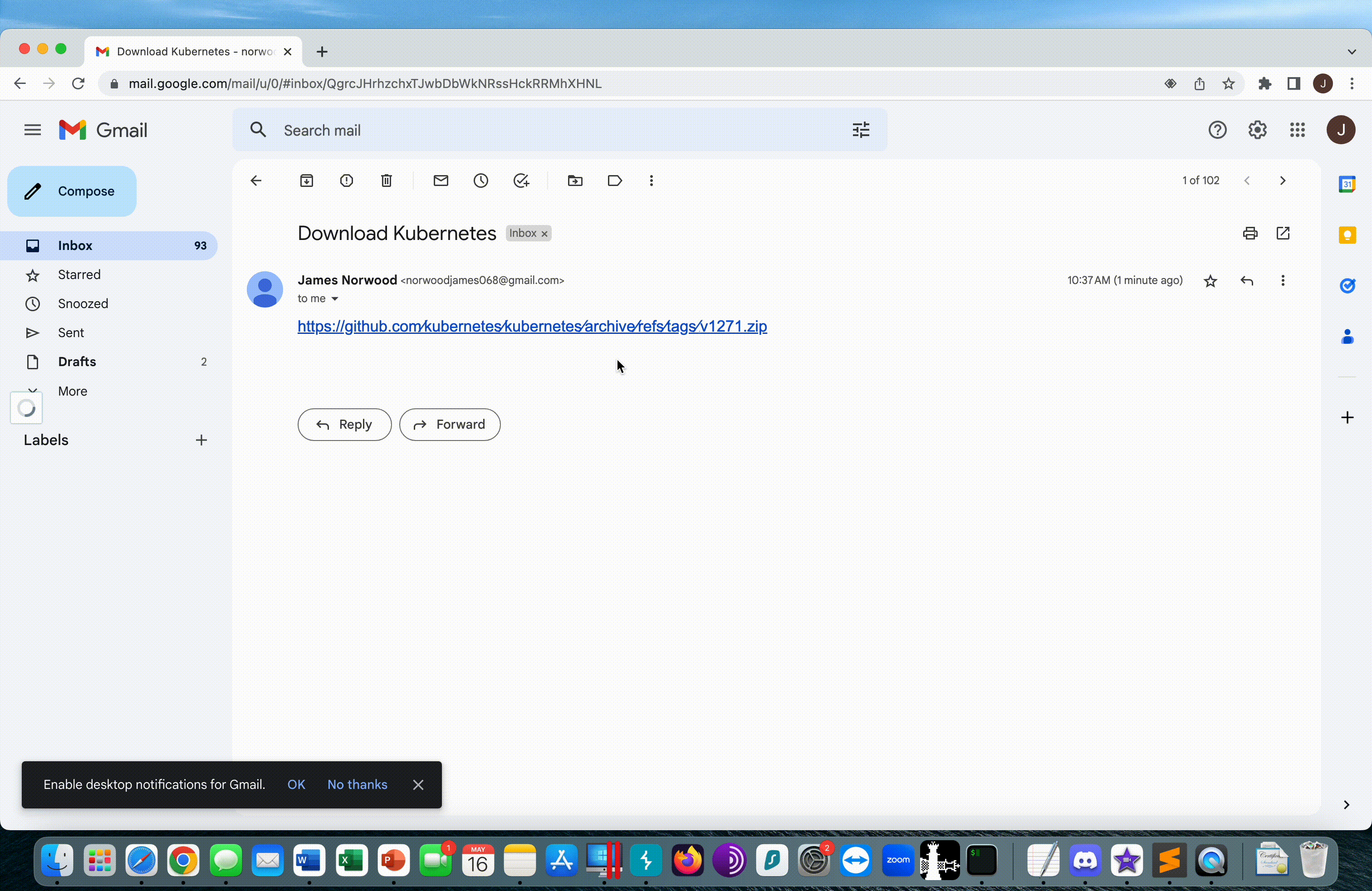Collapse the right side panel
Viewport: 1372px width, 891px height.
(1347, 805)
